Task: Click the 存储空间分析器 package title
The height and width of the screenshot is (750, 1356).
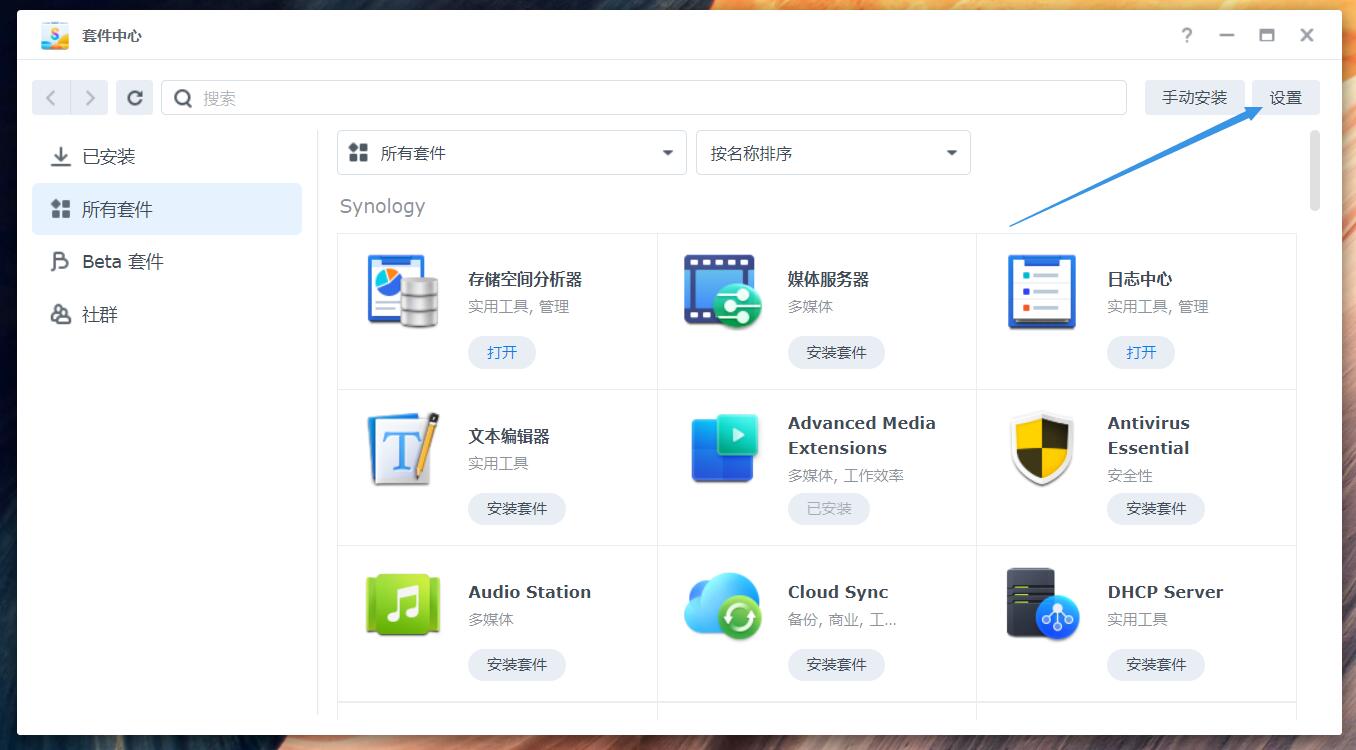Action: 525,279
